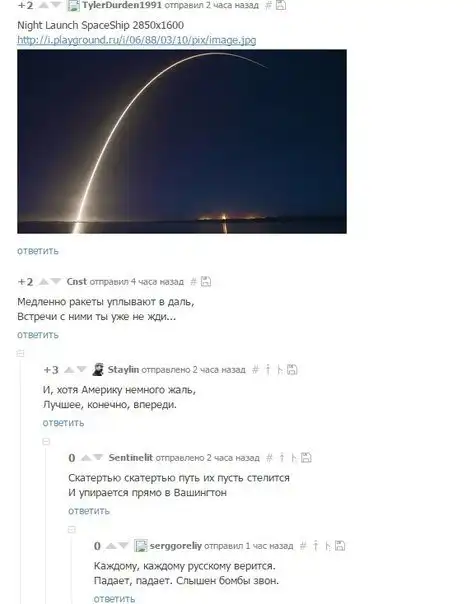Viewport: 476px width, 604px height.
Task: Save serggoreliy's comment with the floppy icon
Action: coord(340,545)
